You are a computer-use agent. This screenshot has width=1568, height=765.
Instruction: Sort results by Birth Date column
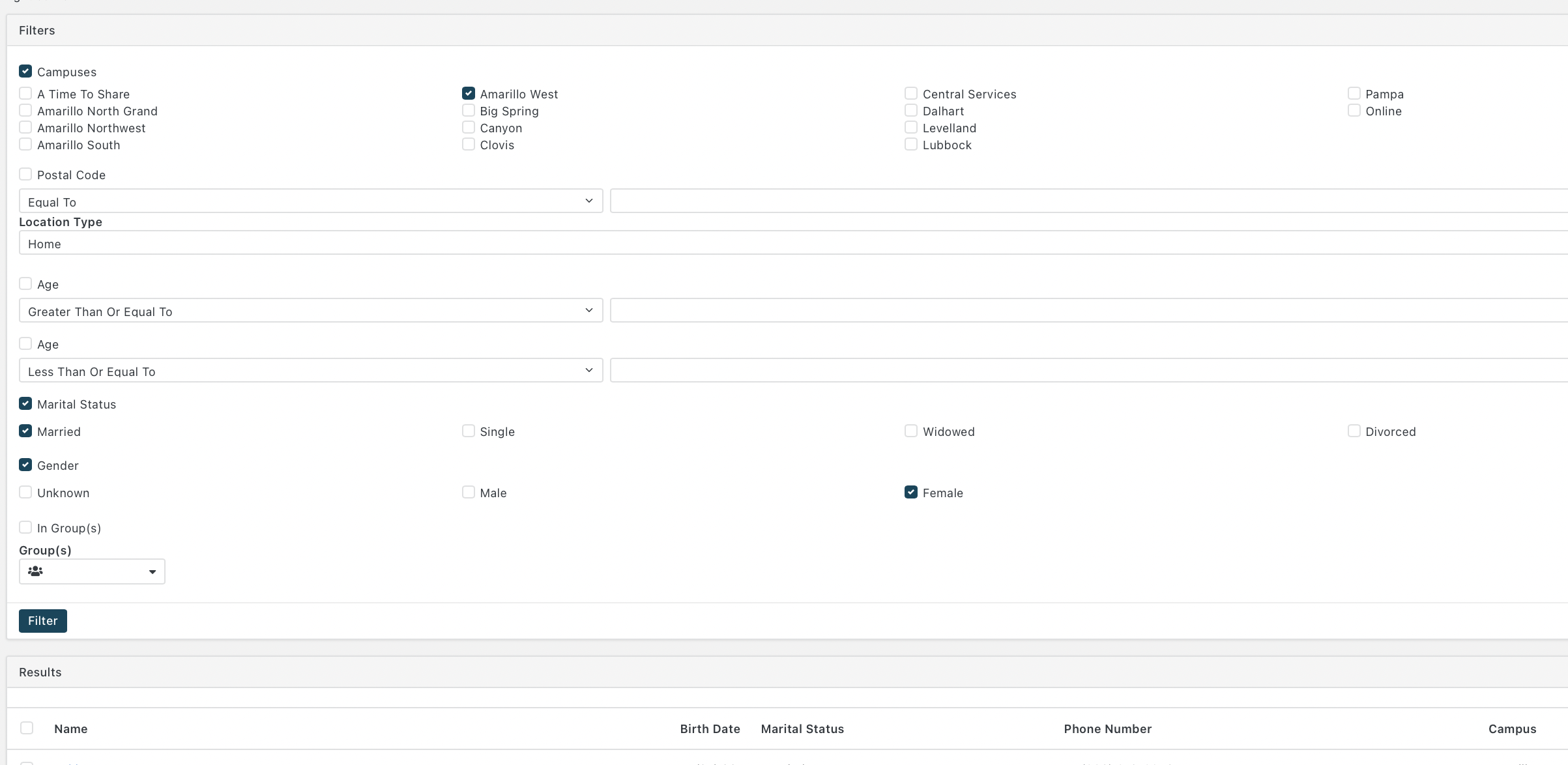point(710,729)
